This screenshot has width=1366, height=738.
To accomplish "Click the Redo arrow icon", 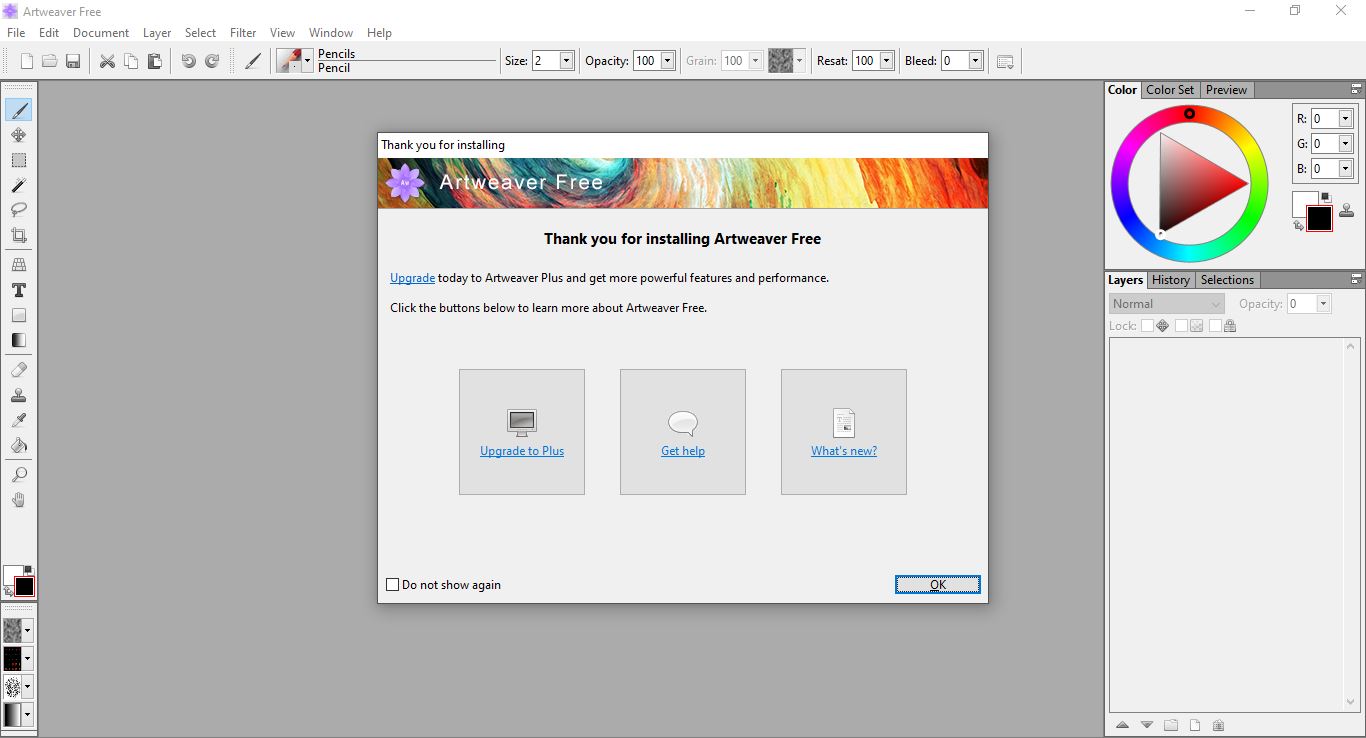I will point(212,61).
